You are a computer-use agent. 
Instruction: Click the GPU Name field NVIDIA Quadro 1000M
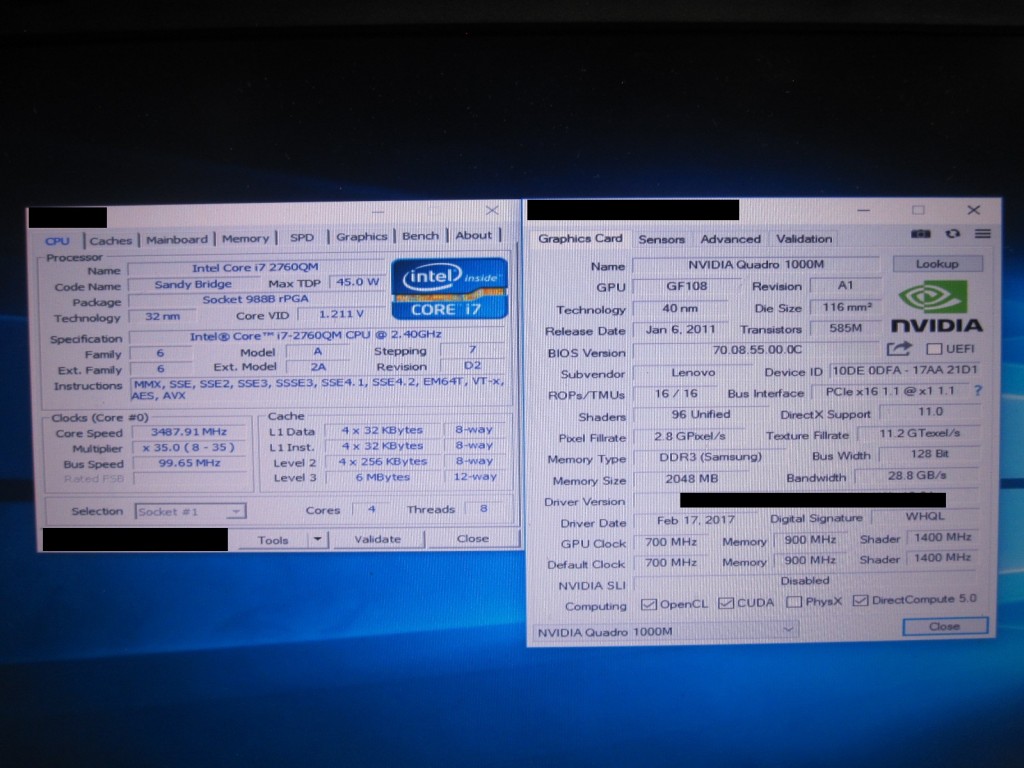[756, 264]
